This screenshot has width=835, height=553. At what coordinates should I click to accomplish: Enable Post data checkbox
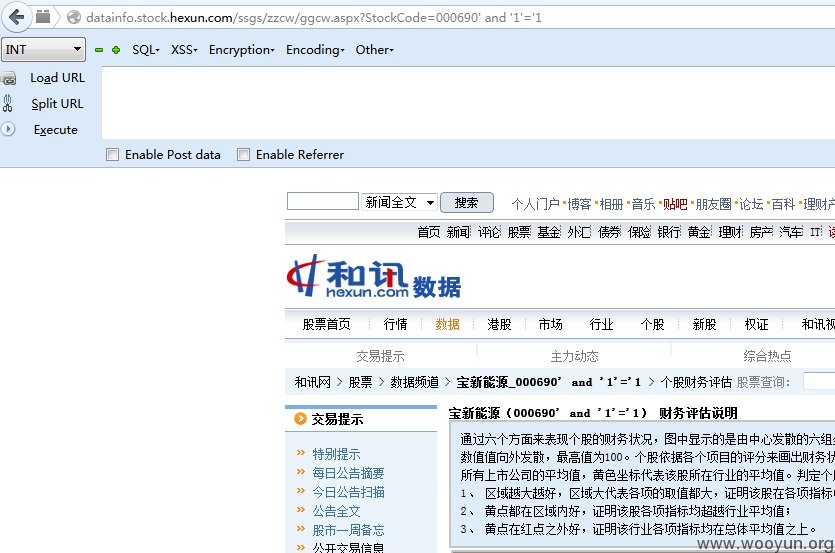click(x=112, y=154)
